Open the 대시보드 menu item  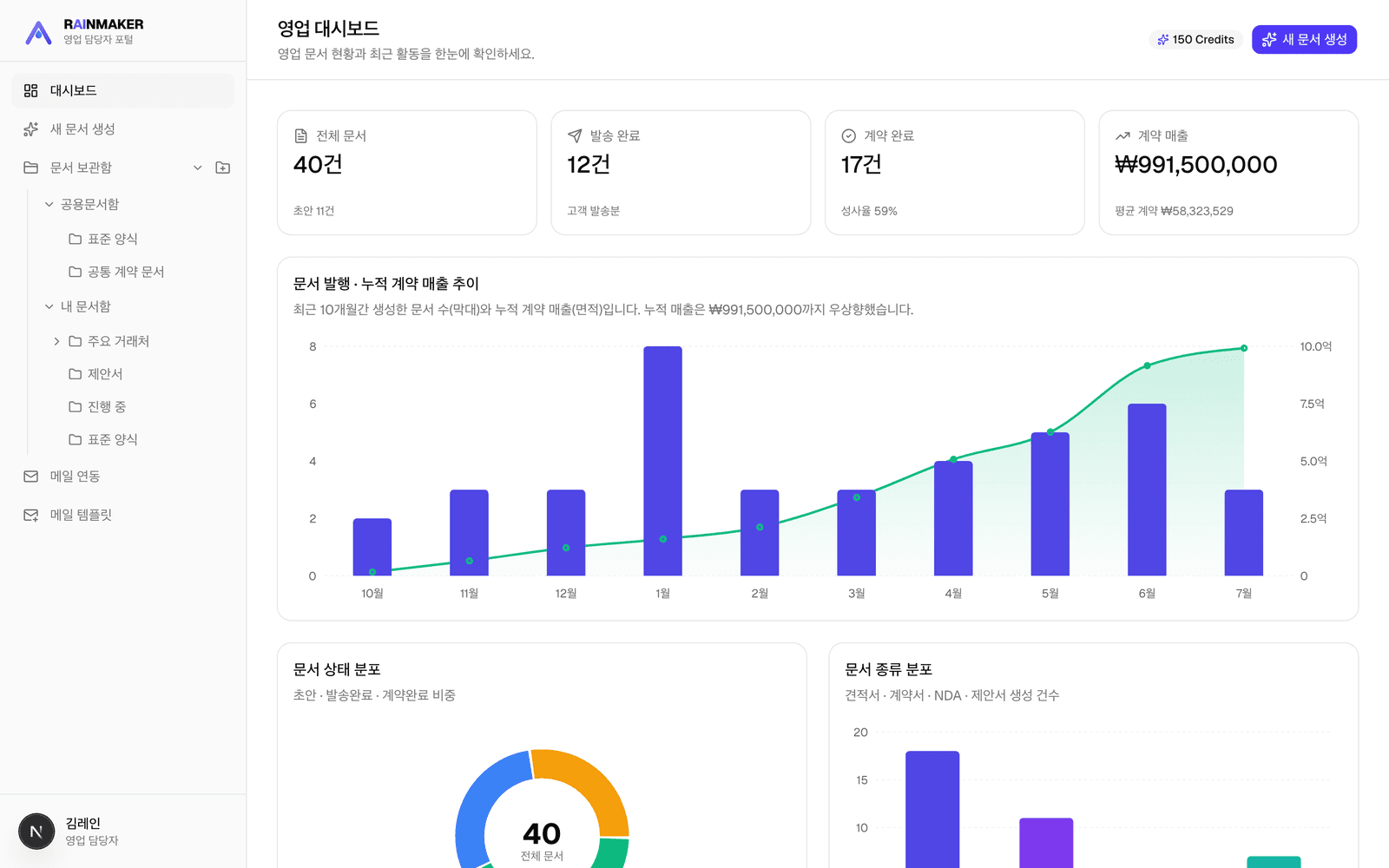tap(123, 90)
